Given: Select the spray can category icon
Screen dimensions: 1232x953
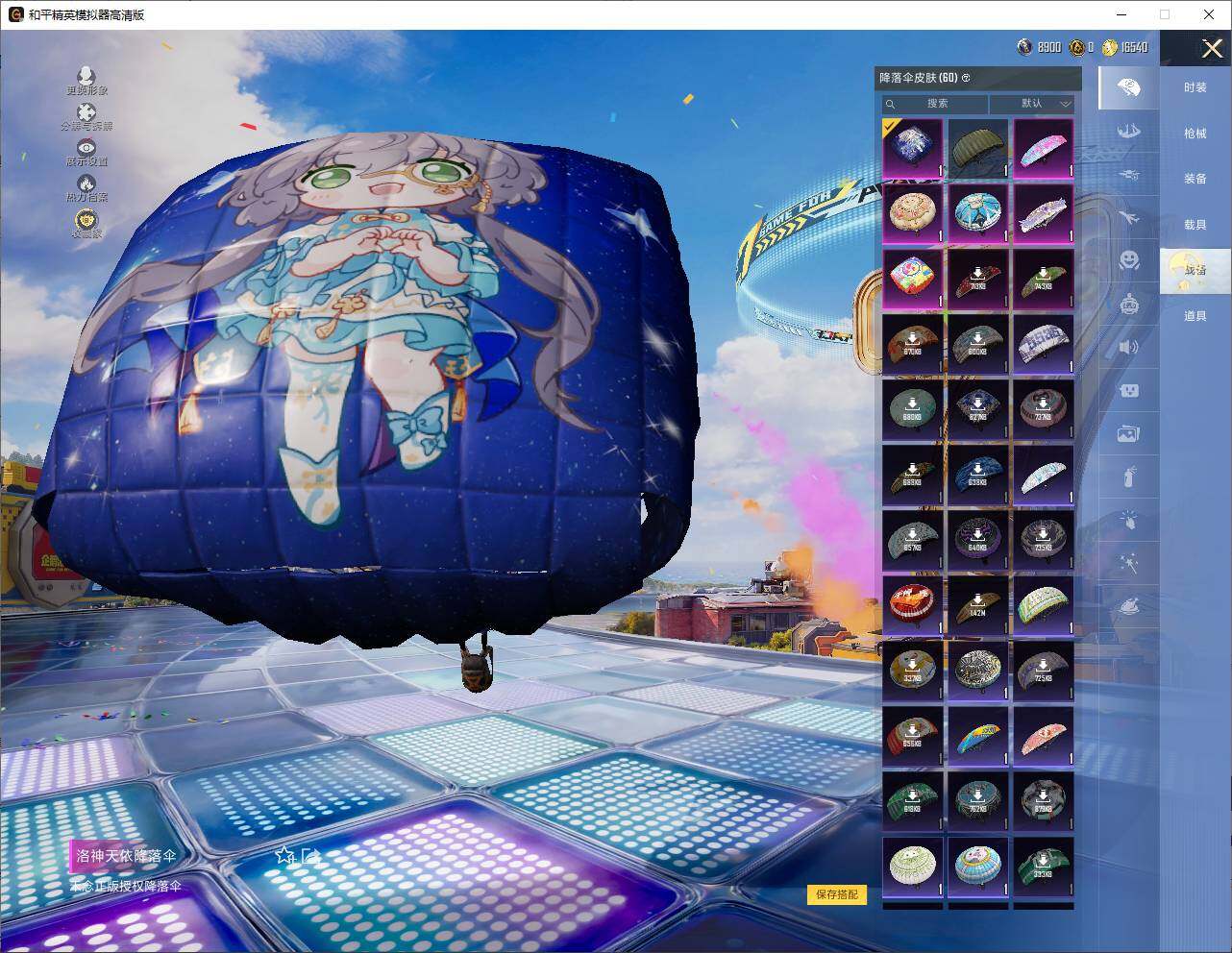Looking at the screenshot, I should click(1129, 477).
